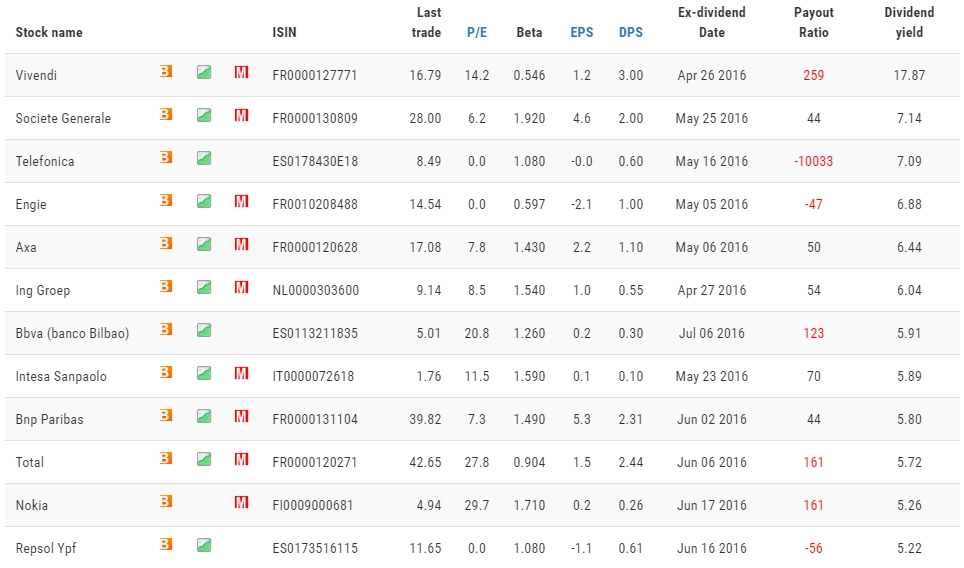The height and width of the screenshot is (568, 964).
Task: Click the orange B icon for Bbva
Action: coord(166,329)
